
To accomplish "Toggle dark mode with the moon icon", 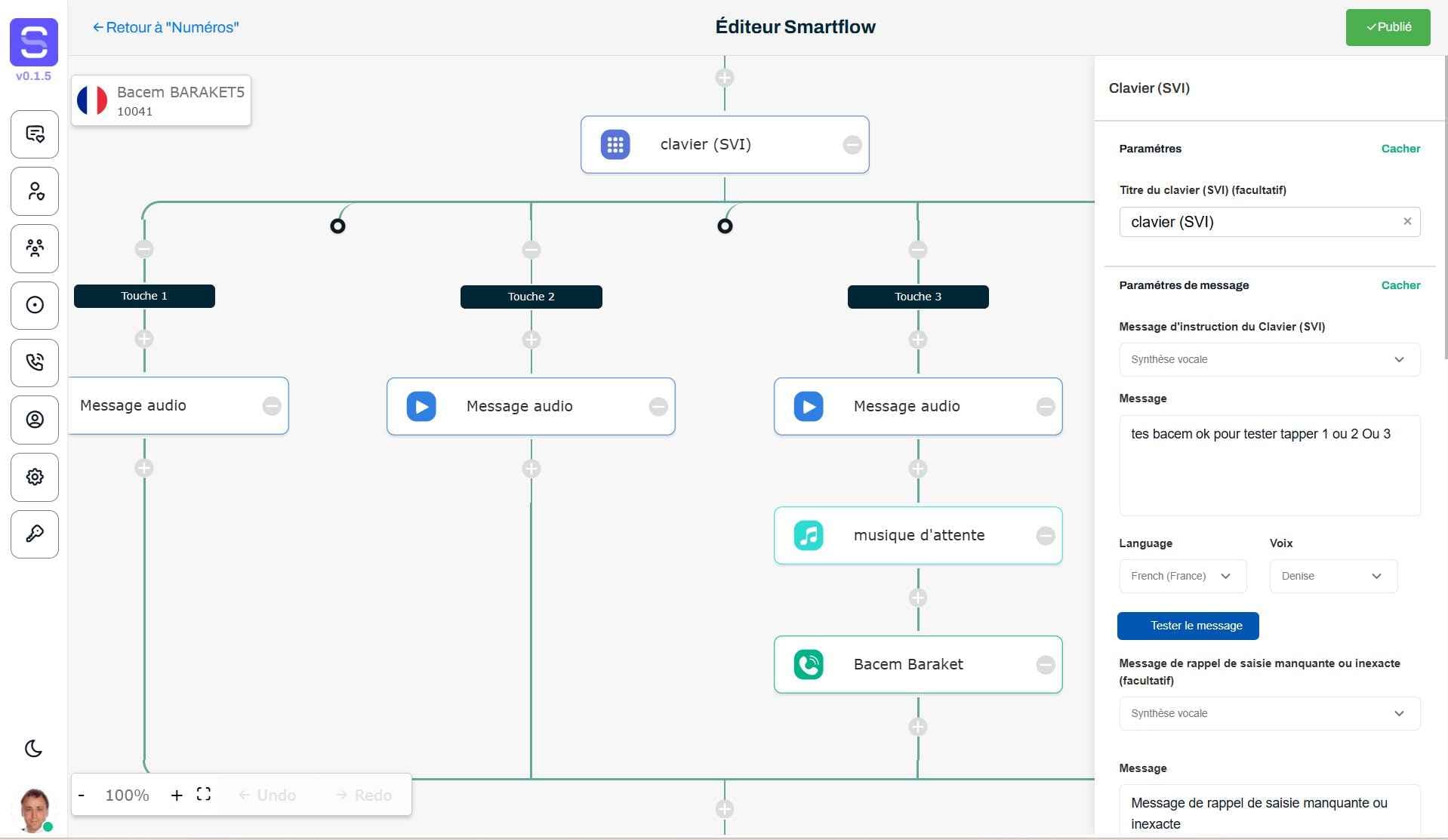I will [x=33, y=748].
